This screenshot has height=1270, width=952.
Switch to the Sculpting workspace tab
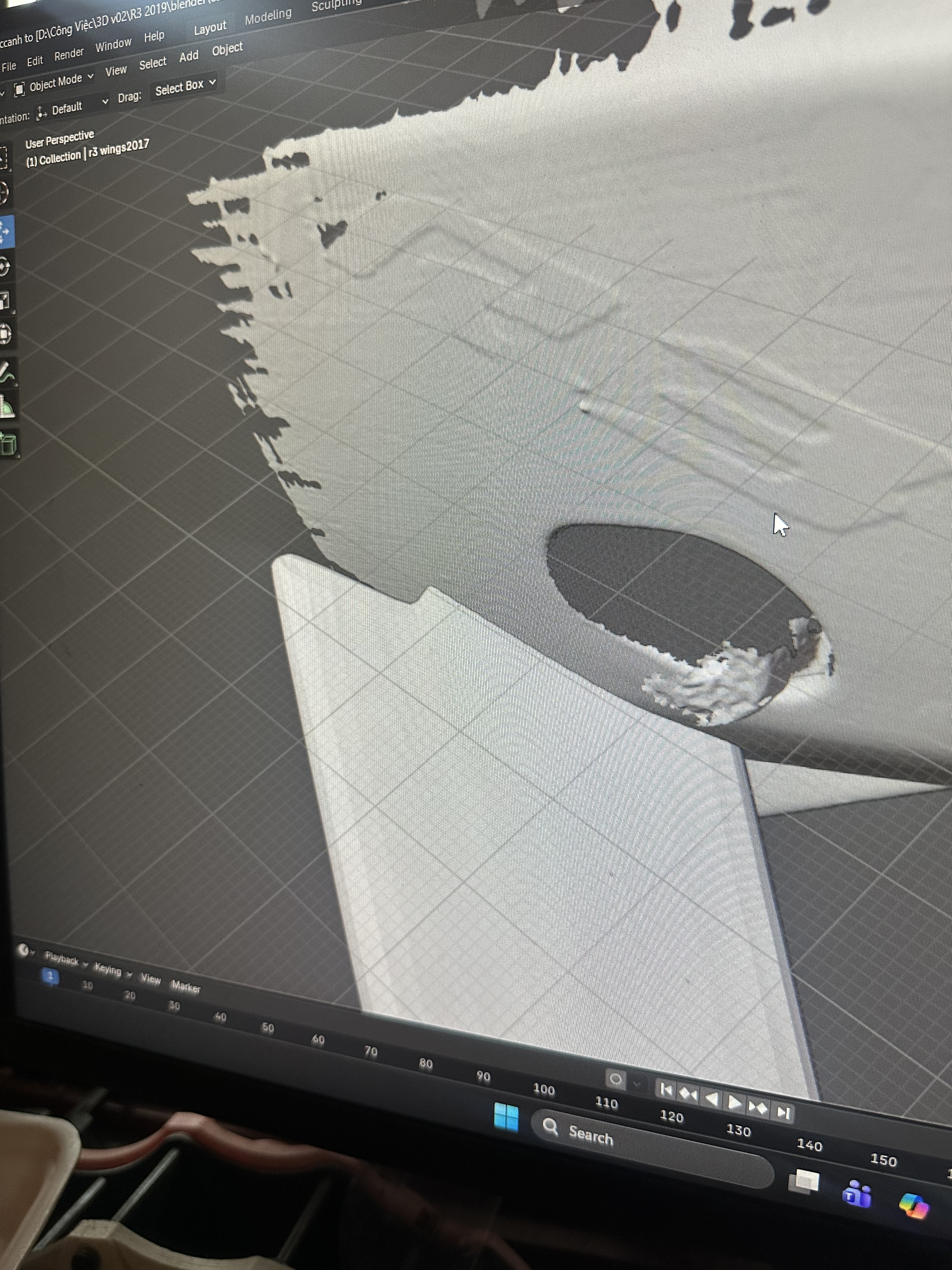coord(336,4)
